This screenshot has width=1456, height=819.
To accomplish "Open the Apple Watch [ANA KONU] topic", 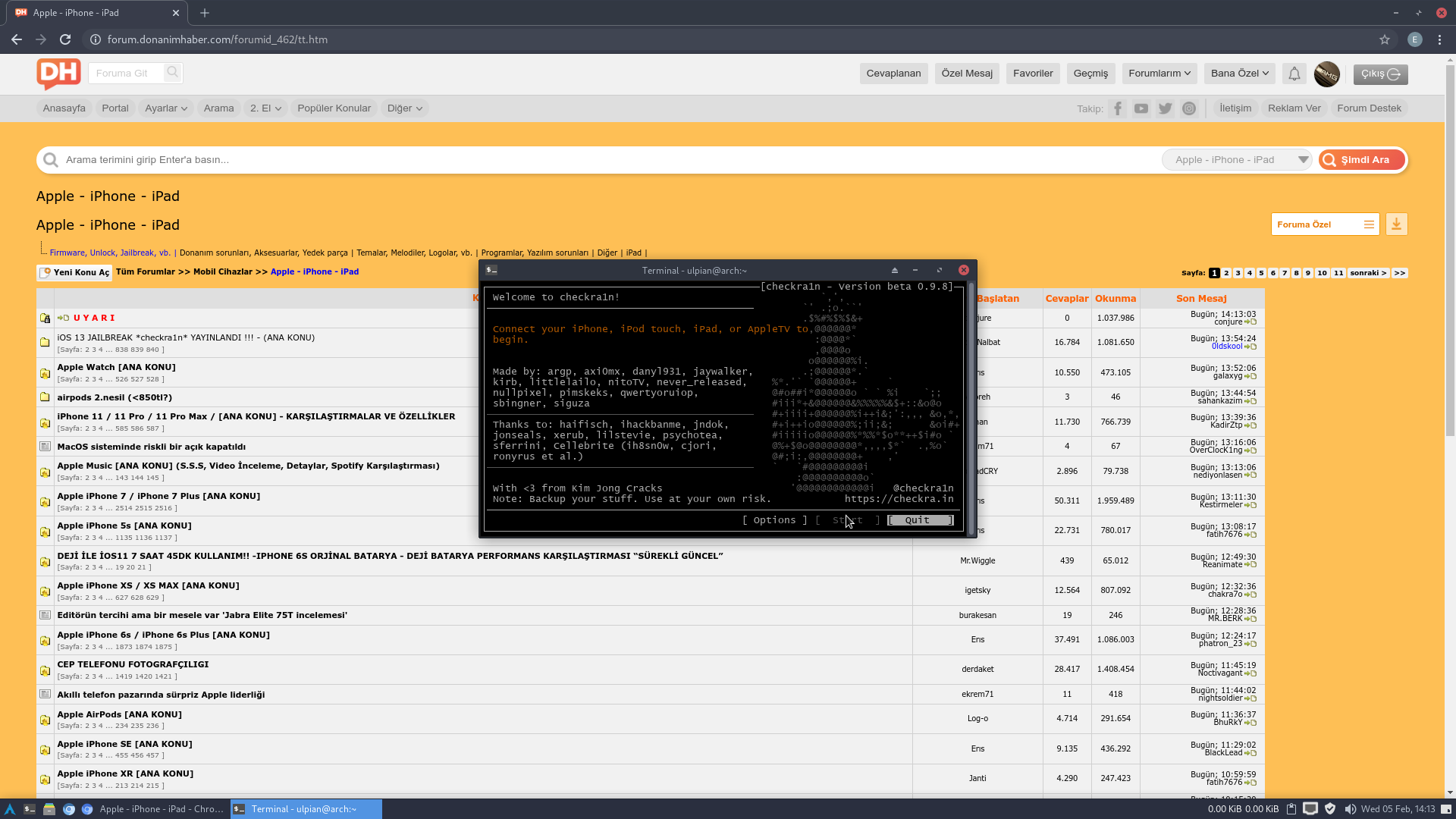I will [116, 367].
